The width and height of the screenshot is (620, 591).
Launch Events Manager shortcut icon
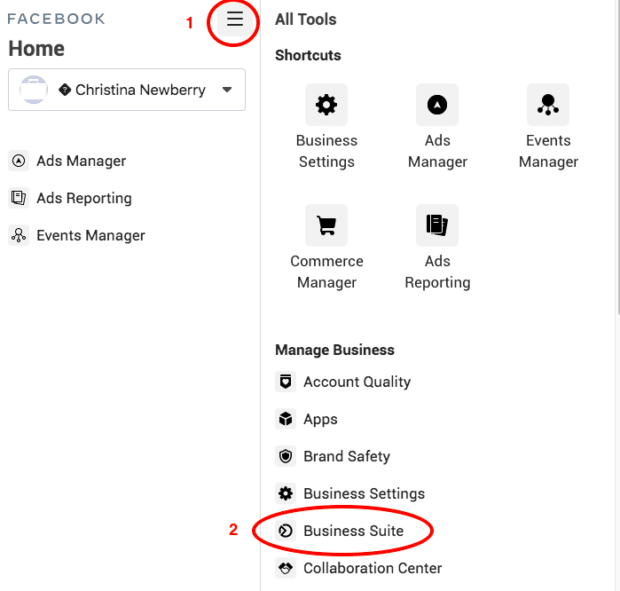[548, 104]
